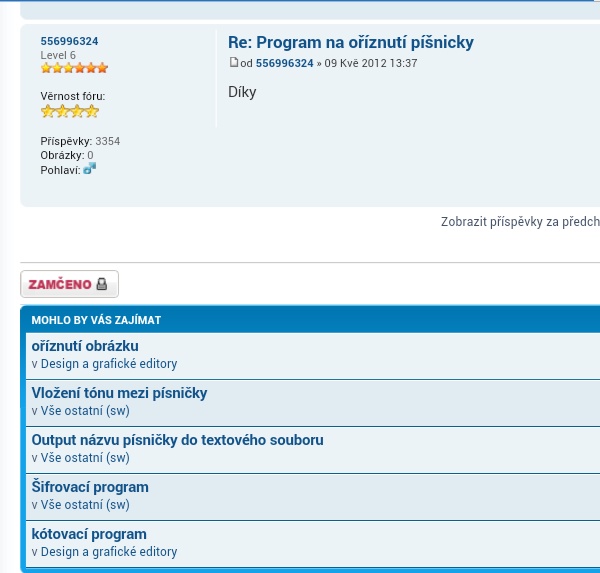Open post title 'Re: Program na oříznutí píšnicky'
Screen dimensions: 600x573
[350, 42]
